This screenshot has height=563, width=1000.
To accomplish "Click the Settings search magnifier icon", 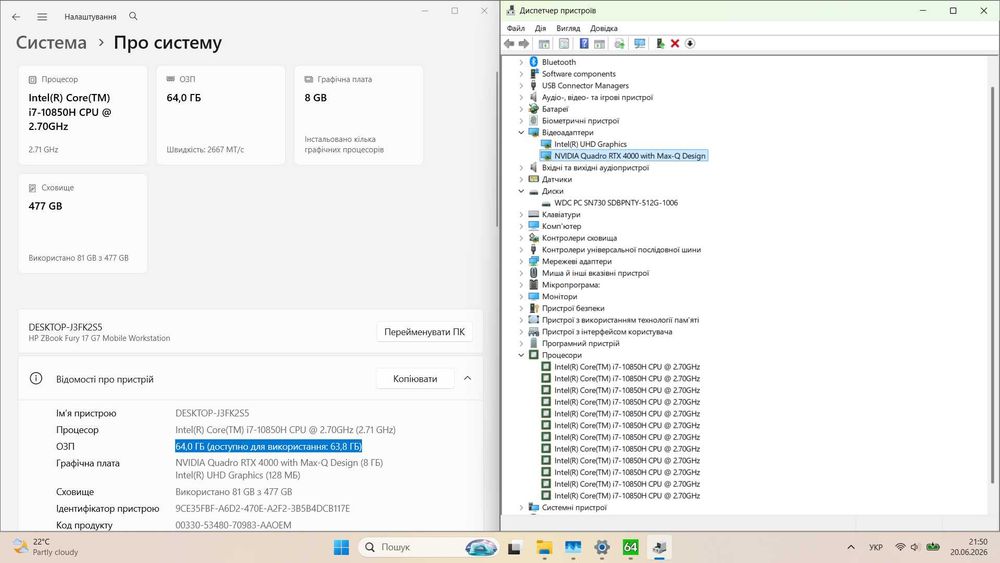I will pos(133,16).
